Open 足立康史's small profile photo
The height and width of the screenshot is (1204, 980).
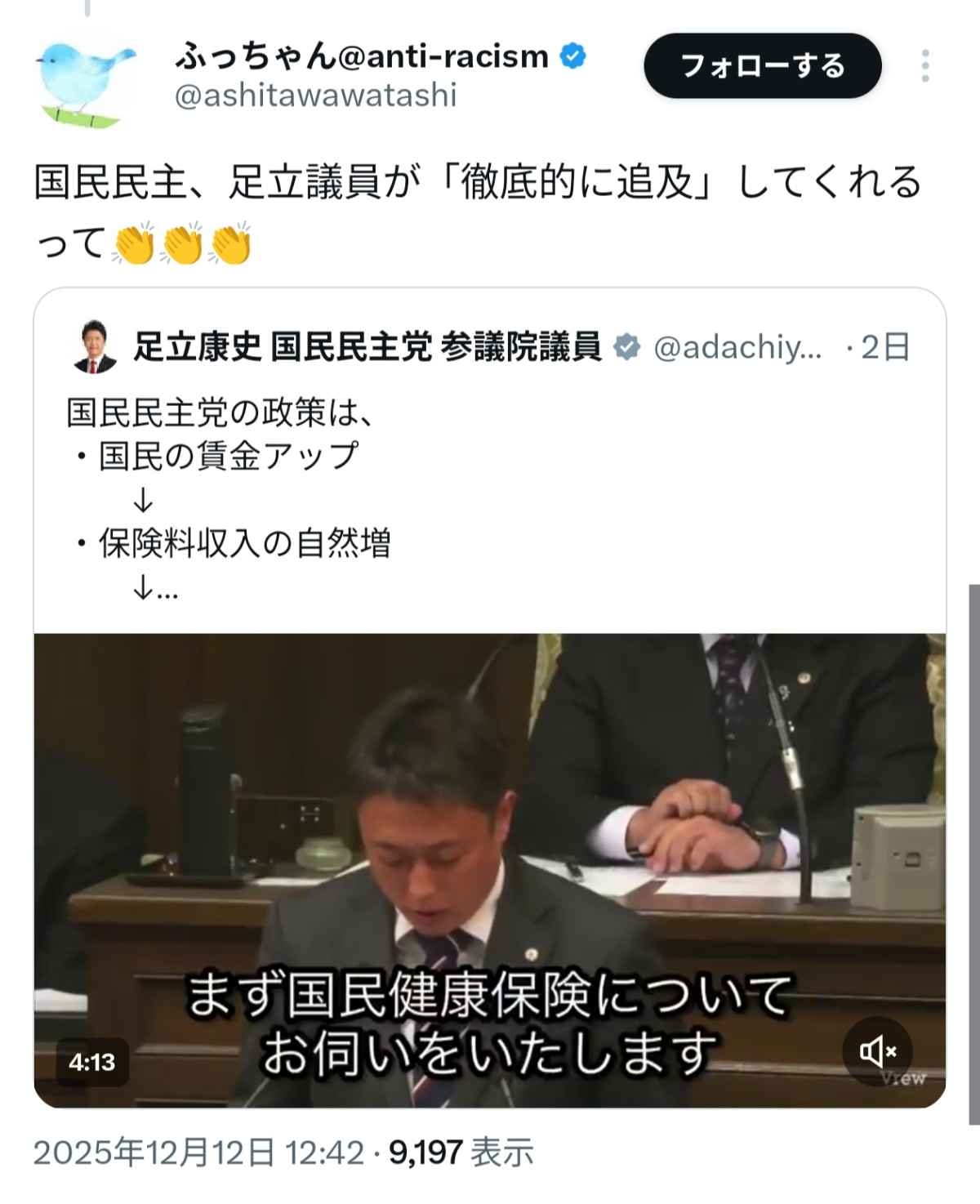[96, 347]
